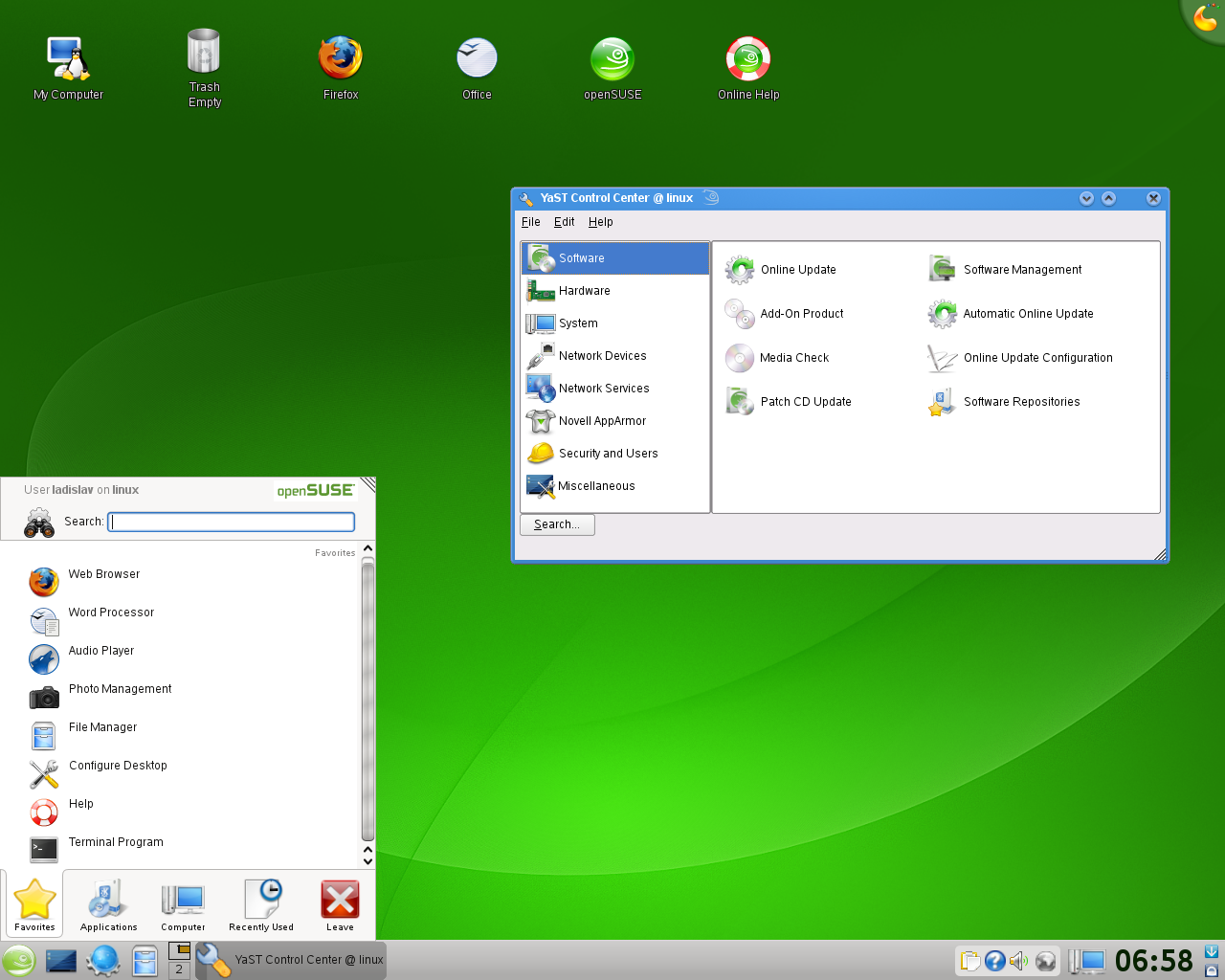Viewport: 1225px width, 980px height.
Task: Open the Trash desktop icon
Action: (205, 67)
